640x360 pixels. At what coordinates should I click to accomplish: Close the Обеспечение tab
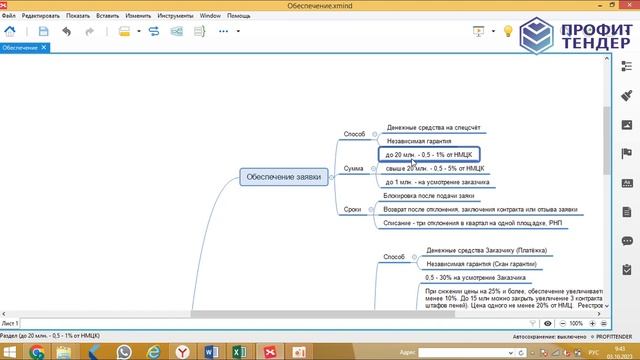44,47
